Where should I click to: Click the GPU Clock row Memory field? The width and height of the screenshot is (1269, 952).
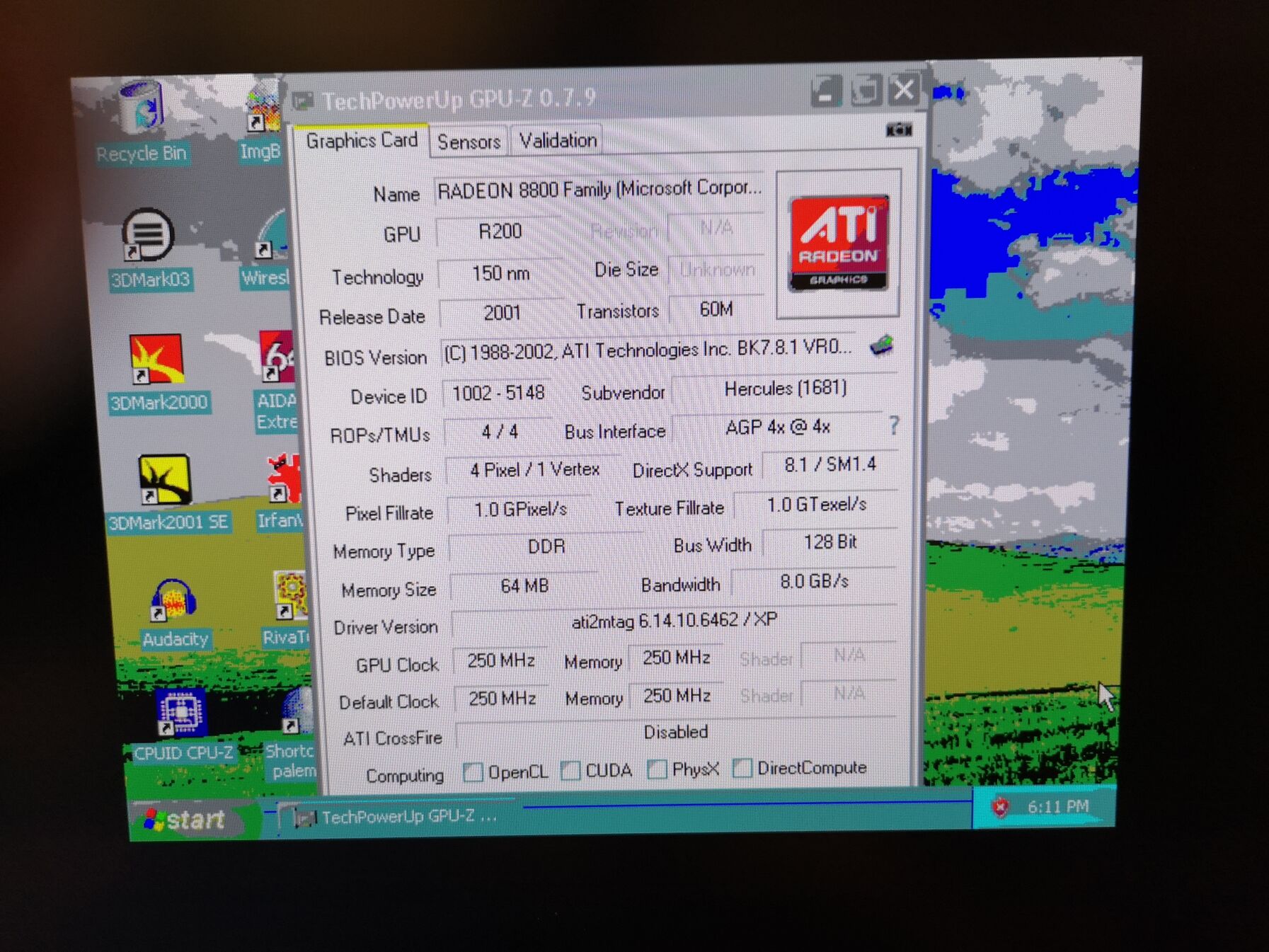coord(676,658)
